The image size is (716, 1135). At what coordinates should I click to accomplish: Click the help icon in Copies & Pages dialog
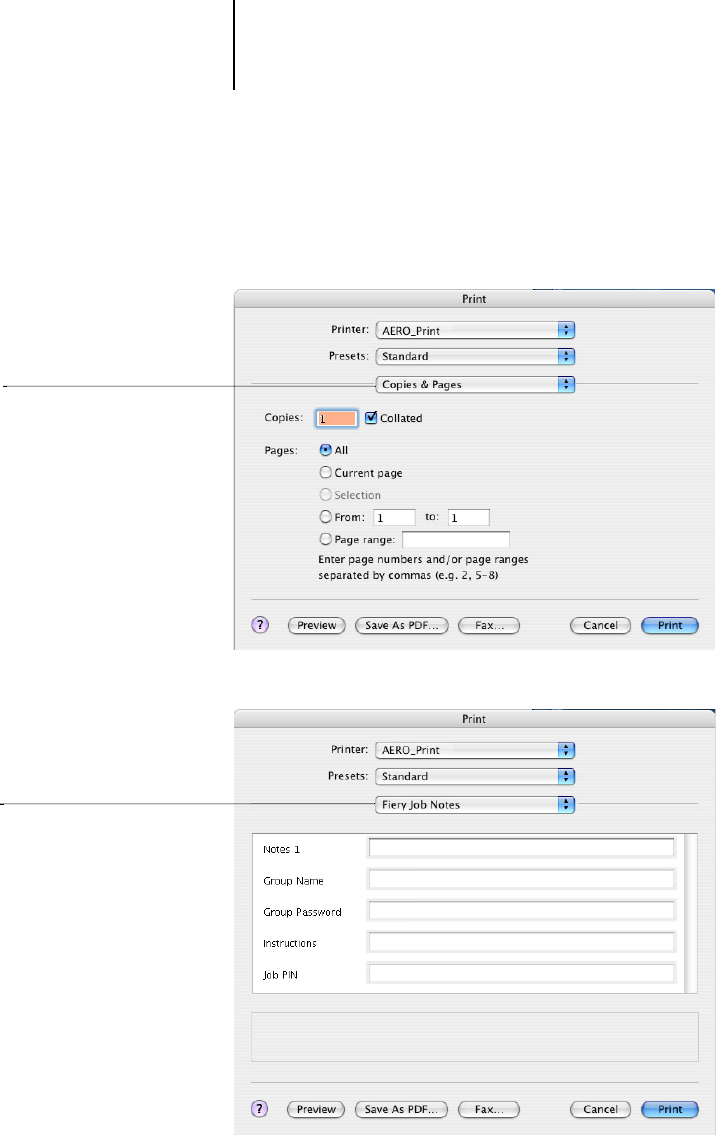pos(260,626)
